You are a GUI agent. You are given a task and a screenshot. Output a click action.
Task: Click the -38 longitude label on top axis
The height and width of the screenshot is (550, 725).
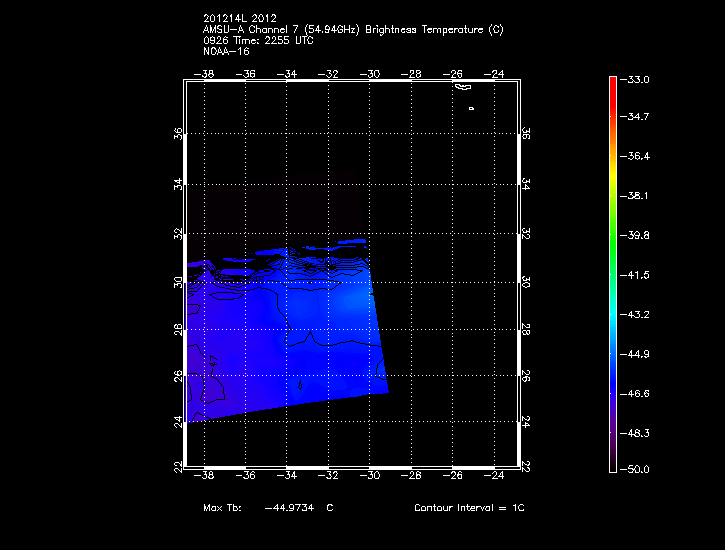click(x=207, y=73)
